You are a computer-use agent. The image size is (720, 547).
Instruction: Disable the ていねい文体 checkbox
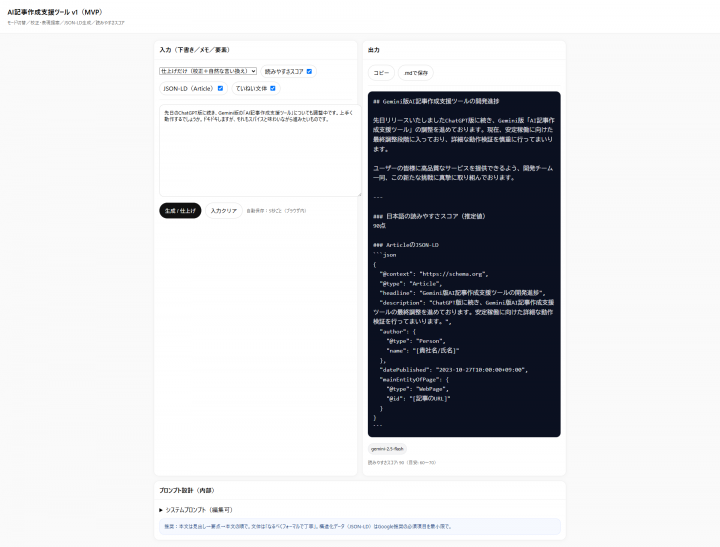[x=272, y=88]
